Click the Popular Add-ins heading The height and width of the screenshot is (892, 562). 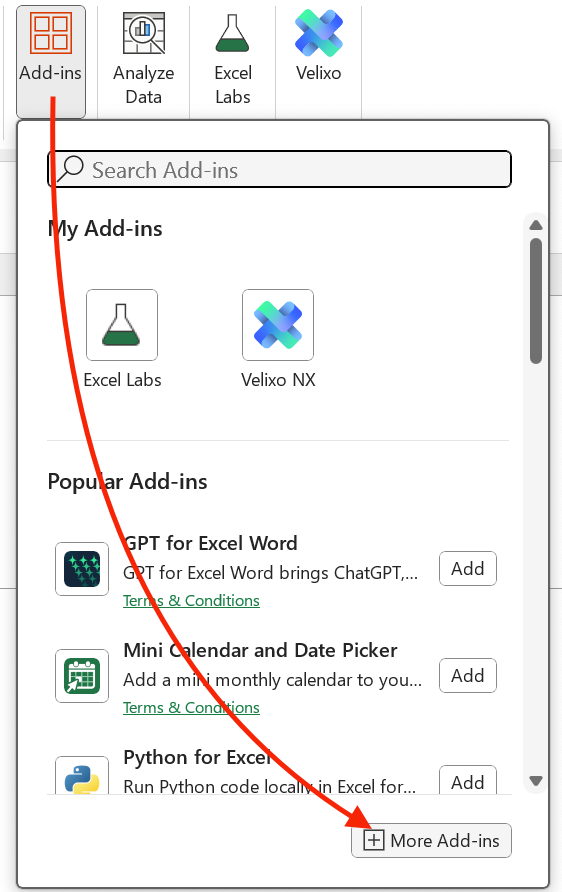coord(127,482)
